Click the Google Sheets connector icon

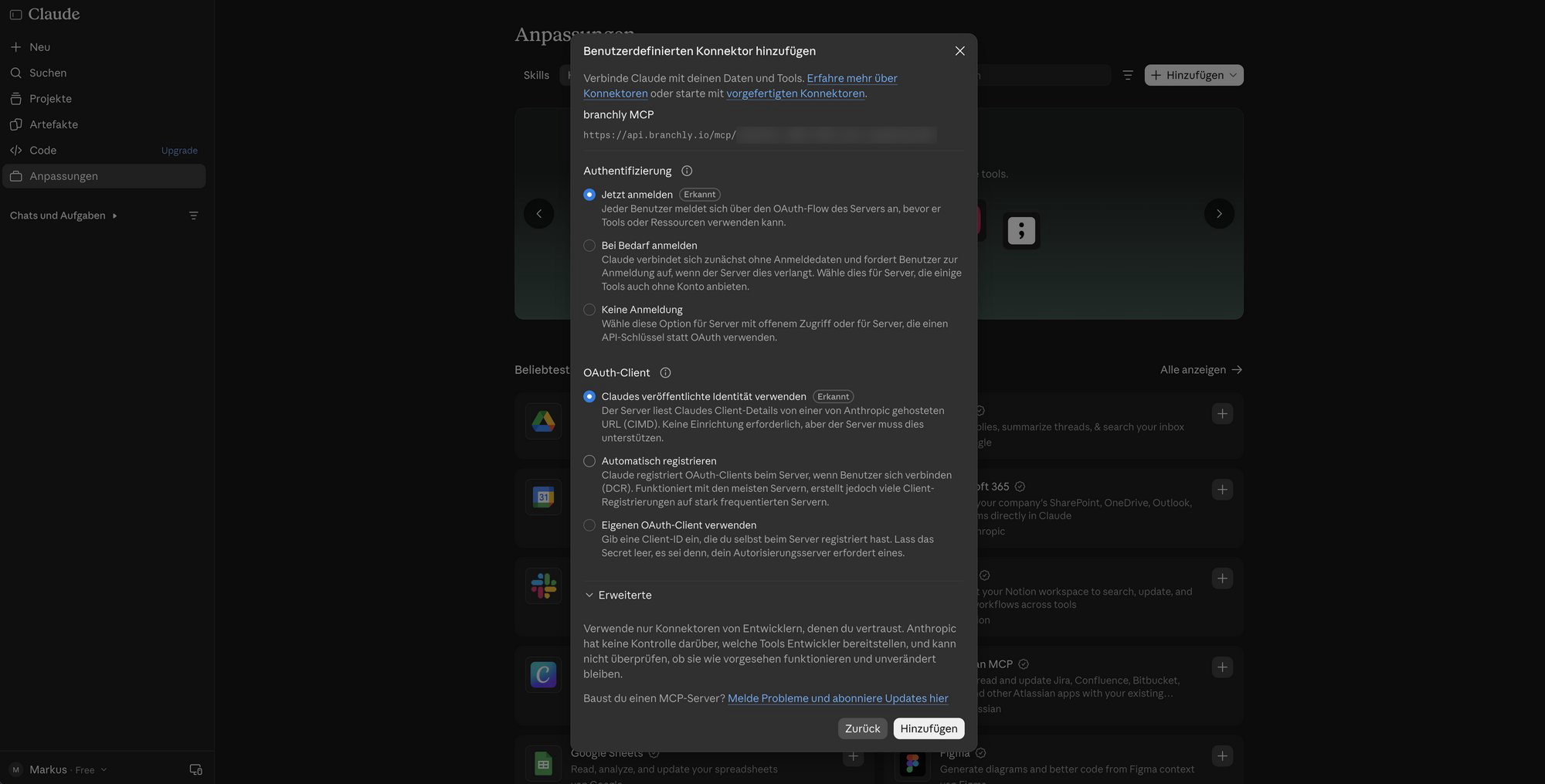[x=543, y=764]
